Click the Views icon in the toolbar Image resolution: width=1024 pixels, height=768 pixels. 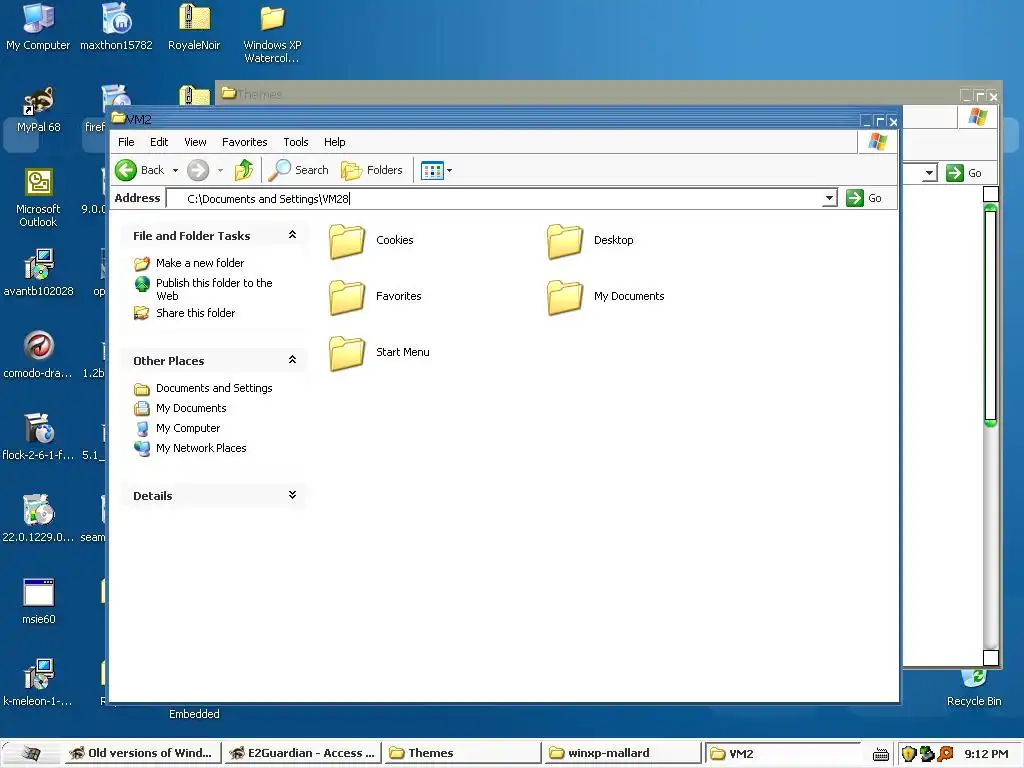[432, 170]
